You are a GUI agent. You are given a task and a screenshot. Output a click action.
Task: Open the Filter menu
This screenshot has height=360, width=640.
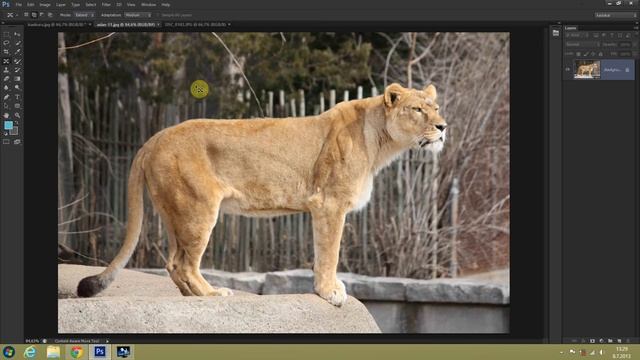(106, 4)
